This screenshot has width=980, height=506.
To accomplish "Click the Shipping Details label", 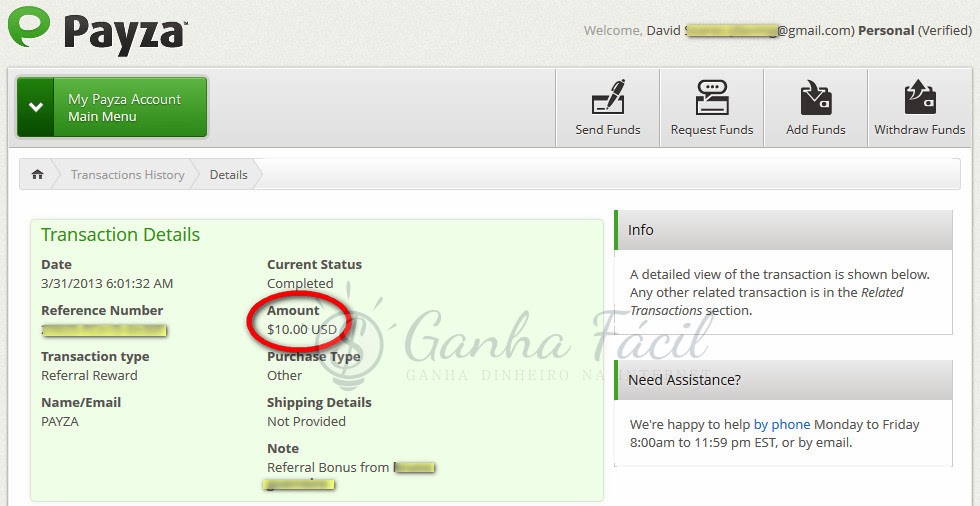I will click(x=319, y=403).
